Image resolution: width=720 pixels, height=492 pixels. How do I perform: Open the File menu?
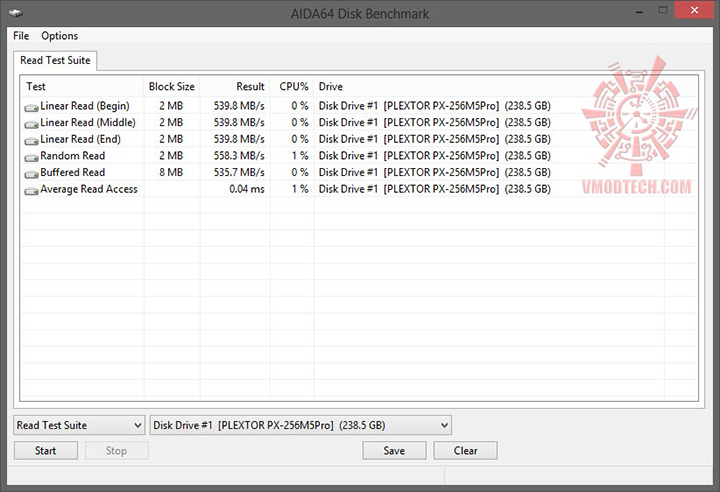(x=21, y=36)
